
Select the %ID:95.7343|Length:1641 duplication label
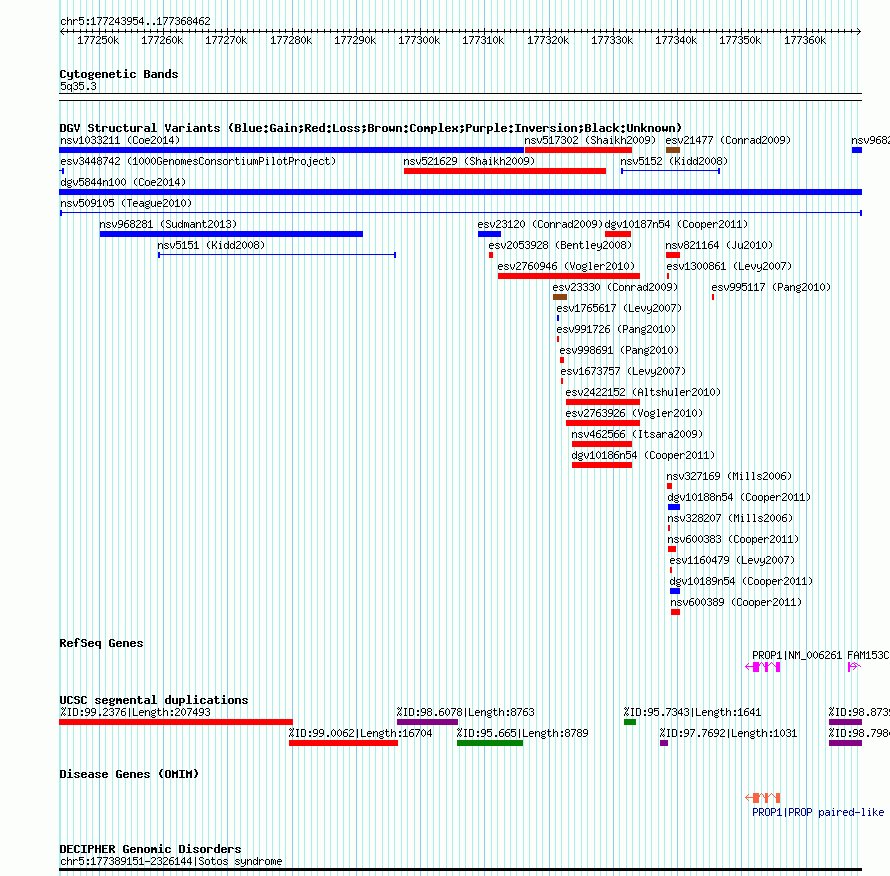(x=692, y=712)
